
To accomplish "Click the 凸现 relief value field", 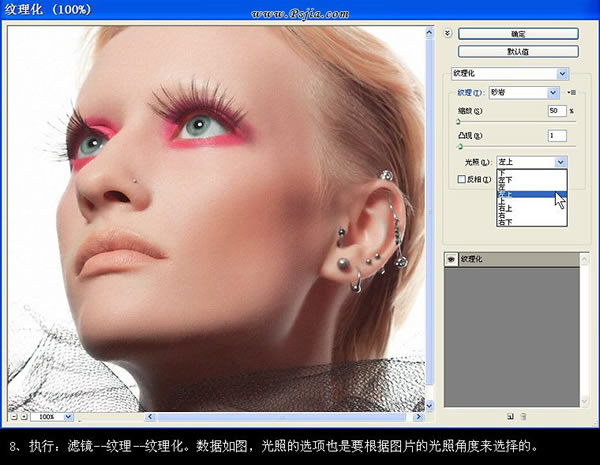I will point(557,135).
